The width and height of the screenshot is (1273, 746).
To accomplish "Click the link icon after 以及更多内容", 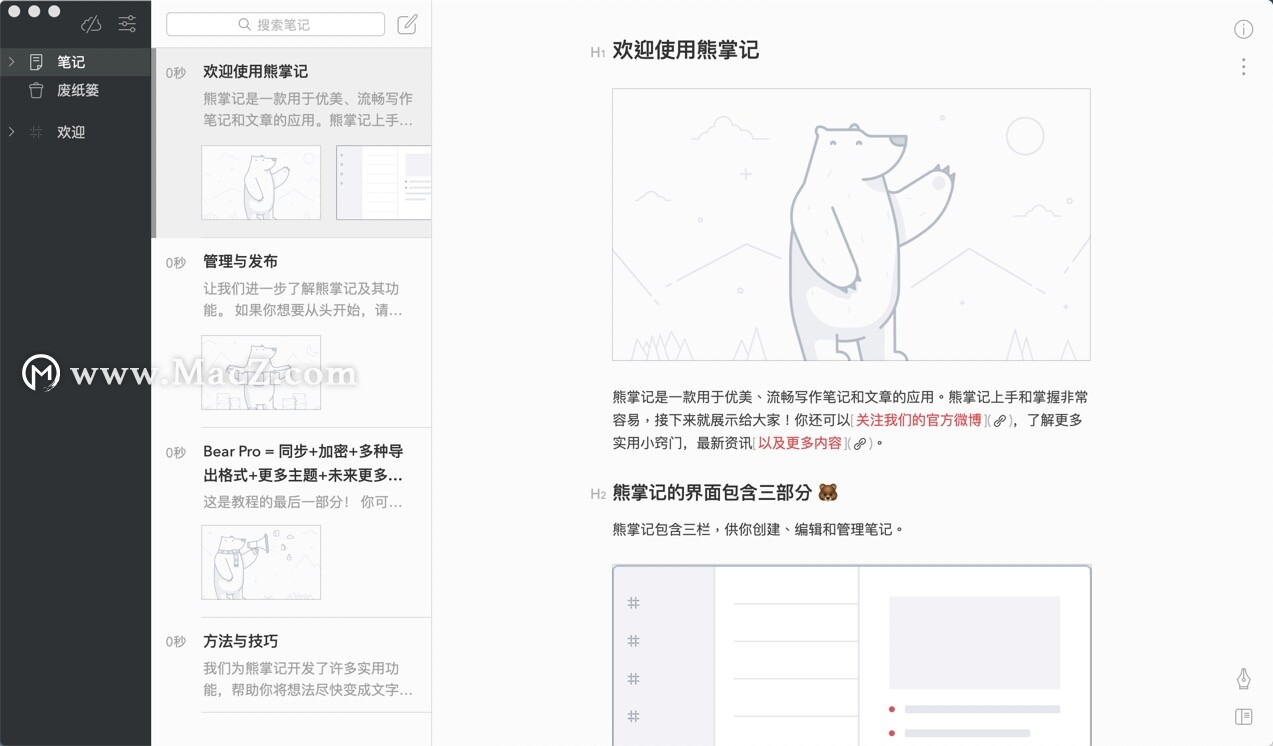I will pos(860,444).
